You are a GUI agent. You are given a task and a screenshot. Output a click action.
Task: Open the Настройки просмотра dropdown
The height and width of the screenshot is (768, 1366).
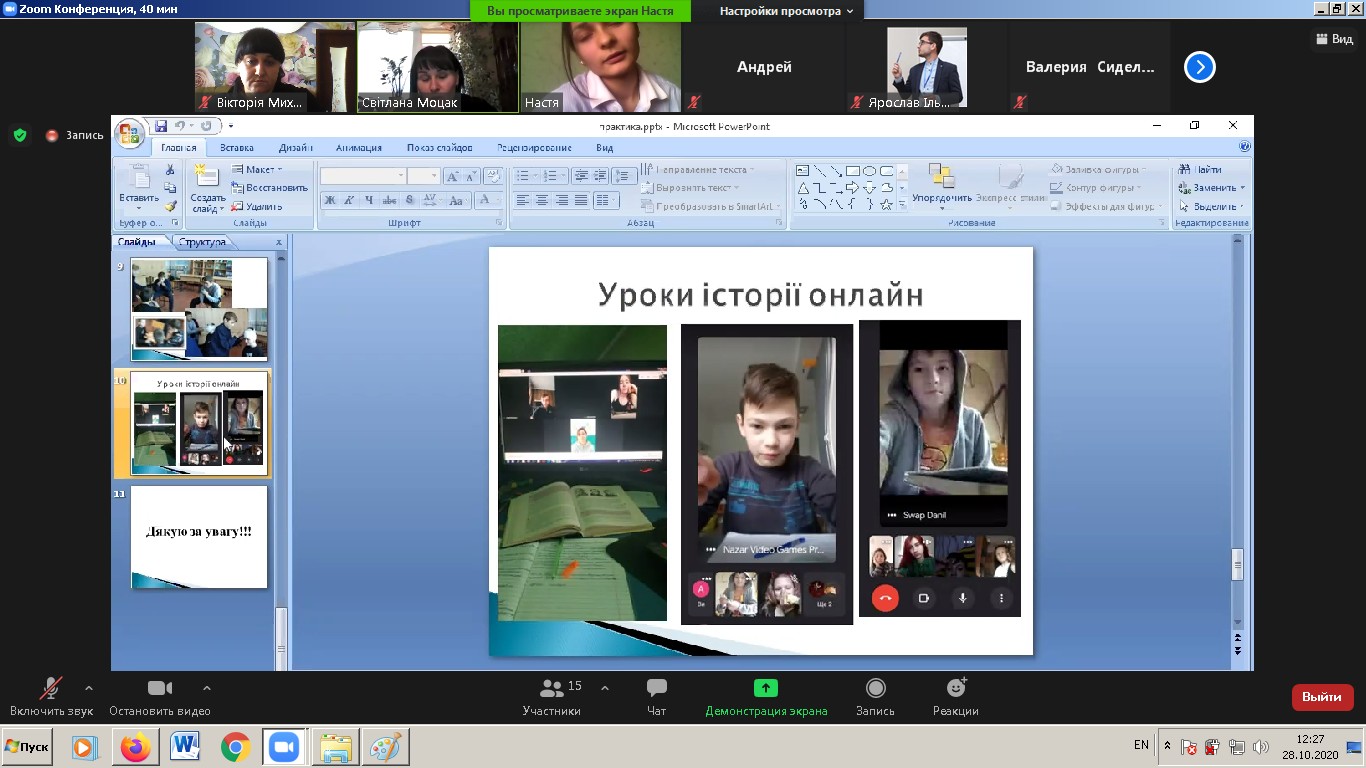[x=787, y=11]
